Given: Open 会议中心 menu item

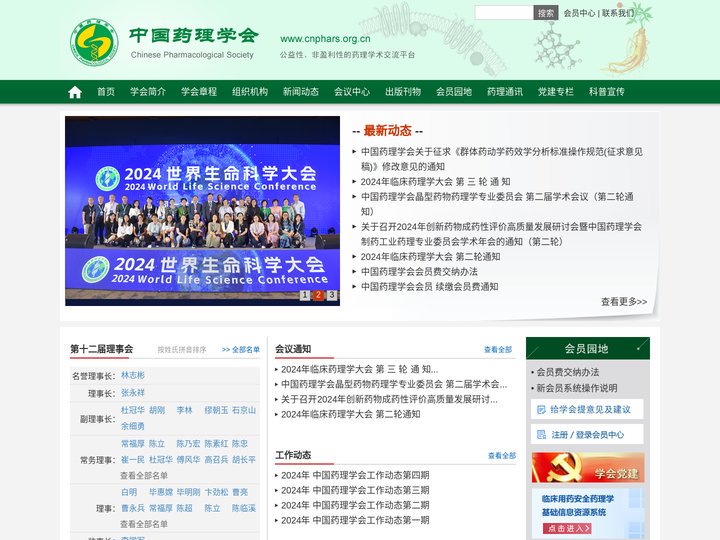Looking at the screenshot, I should point(352,91).
